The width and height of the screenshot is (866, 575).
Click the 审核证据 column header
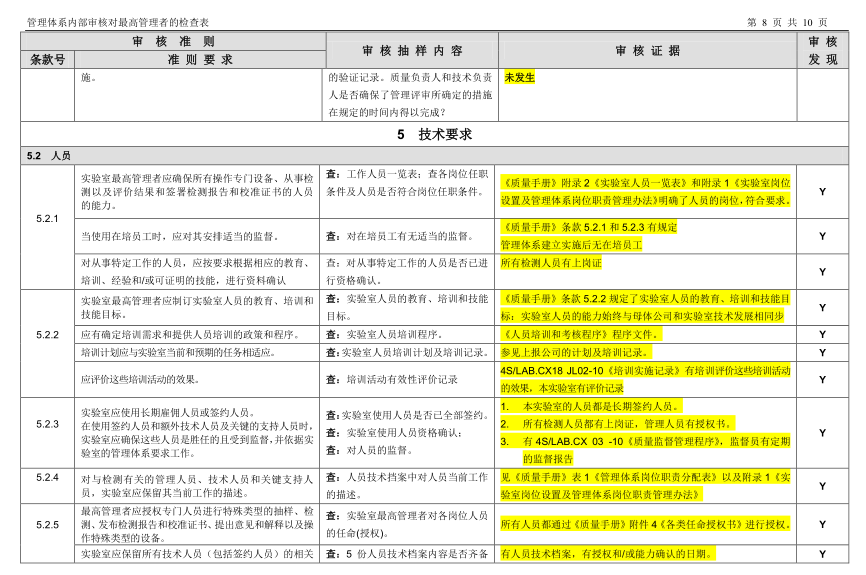click(648, 51)
